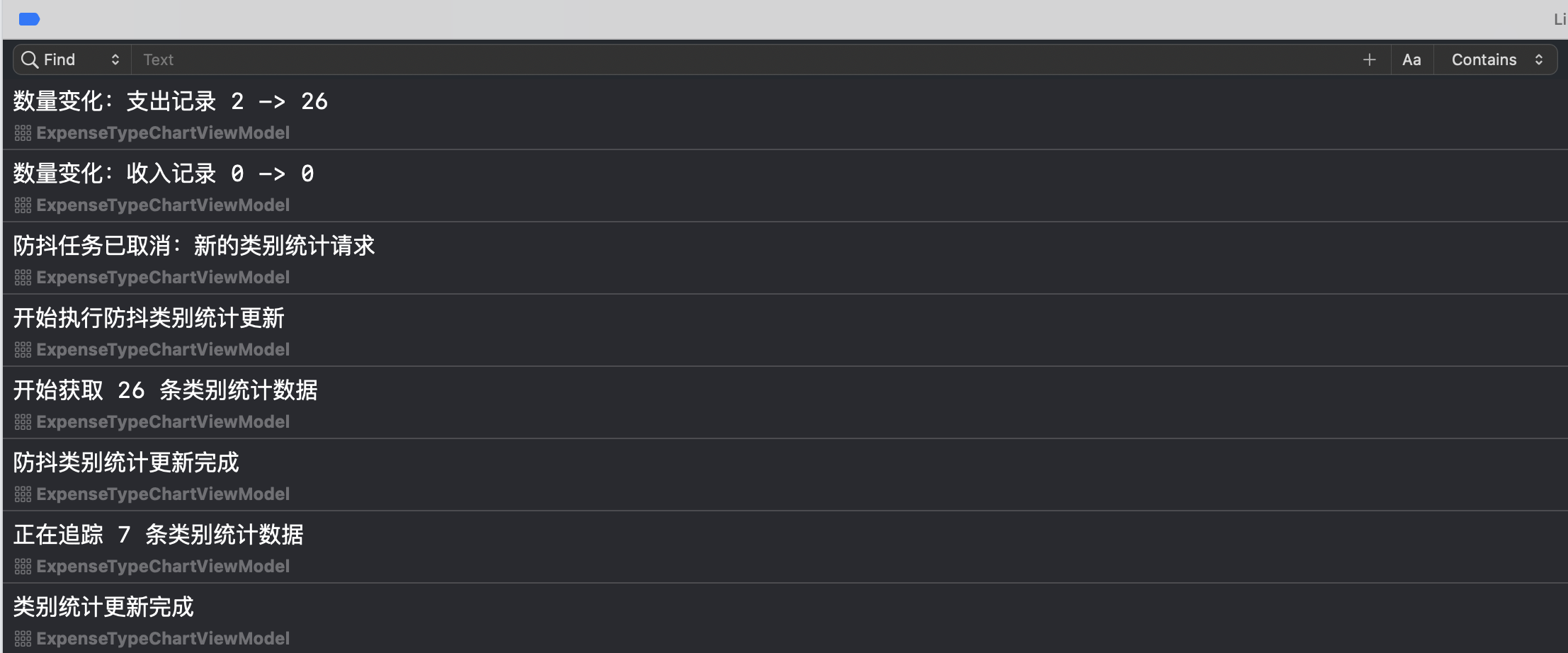Viewport: 1568px width, 653px height.
Task: Click category grid icon under 开始获取 entry
Action: coord(23,422)
